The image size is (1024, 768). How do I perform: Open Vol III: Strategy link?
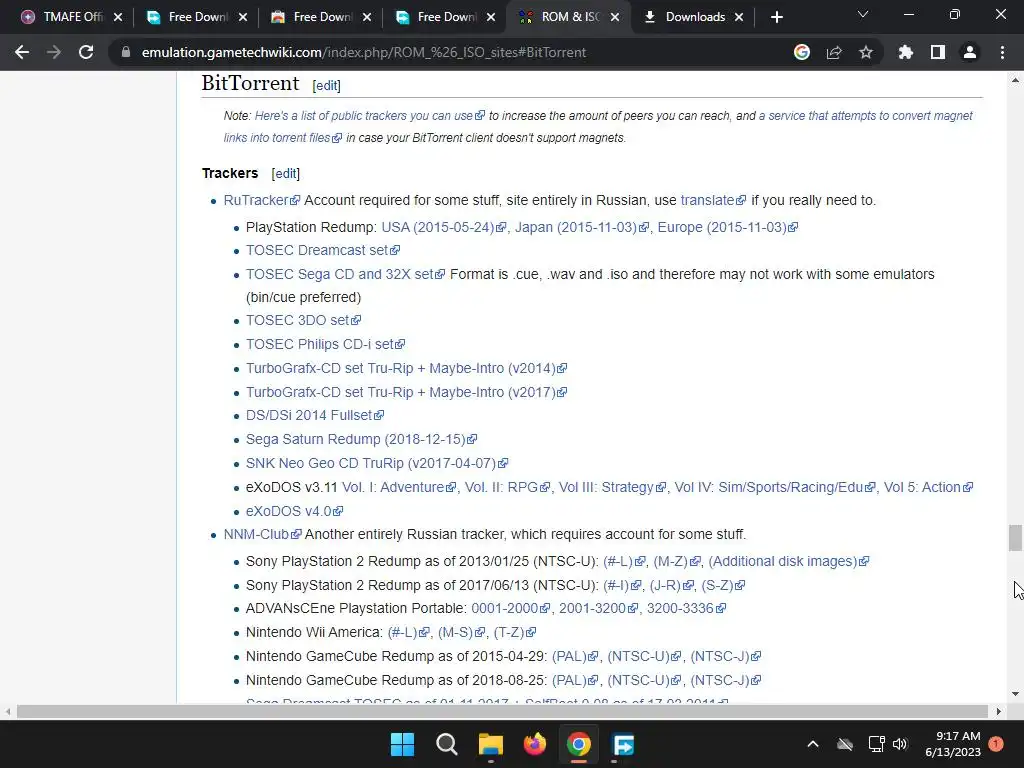[613, 488]
